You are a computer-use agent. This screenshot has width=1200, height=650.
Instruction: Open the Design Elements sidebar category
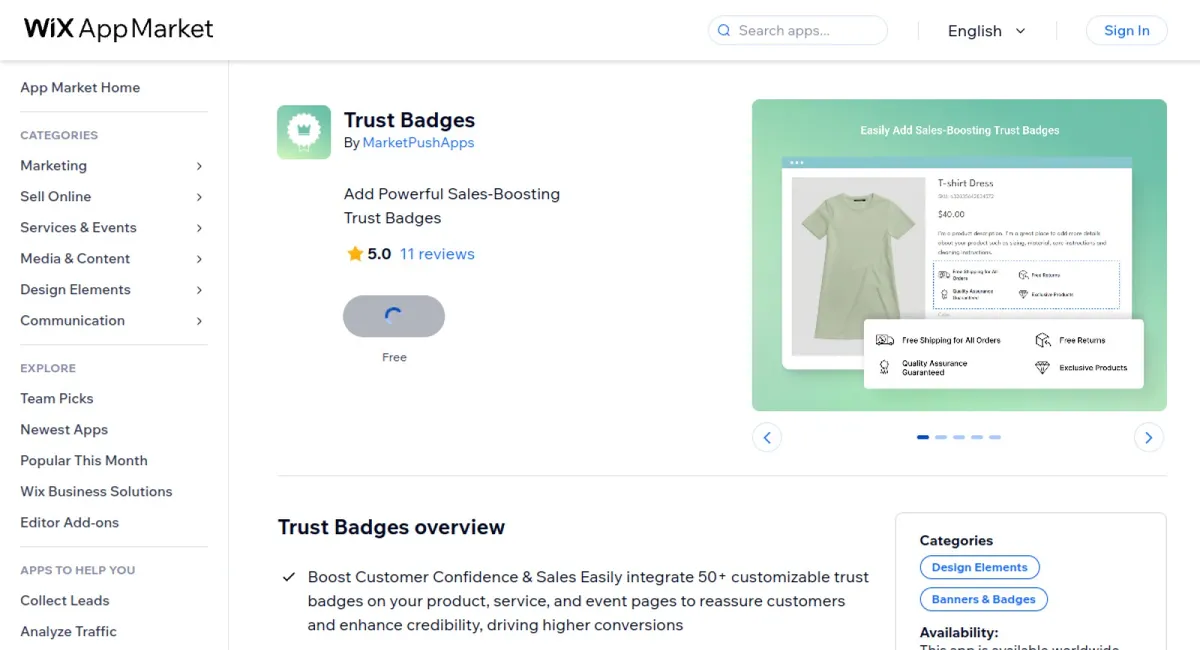pyautogui.click(x=75, y=289)
